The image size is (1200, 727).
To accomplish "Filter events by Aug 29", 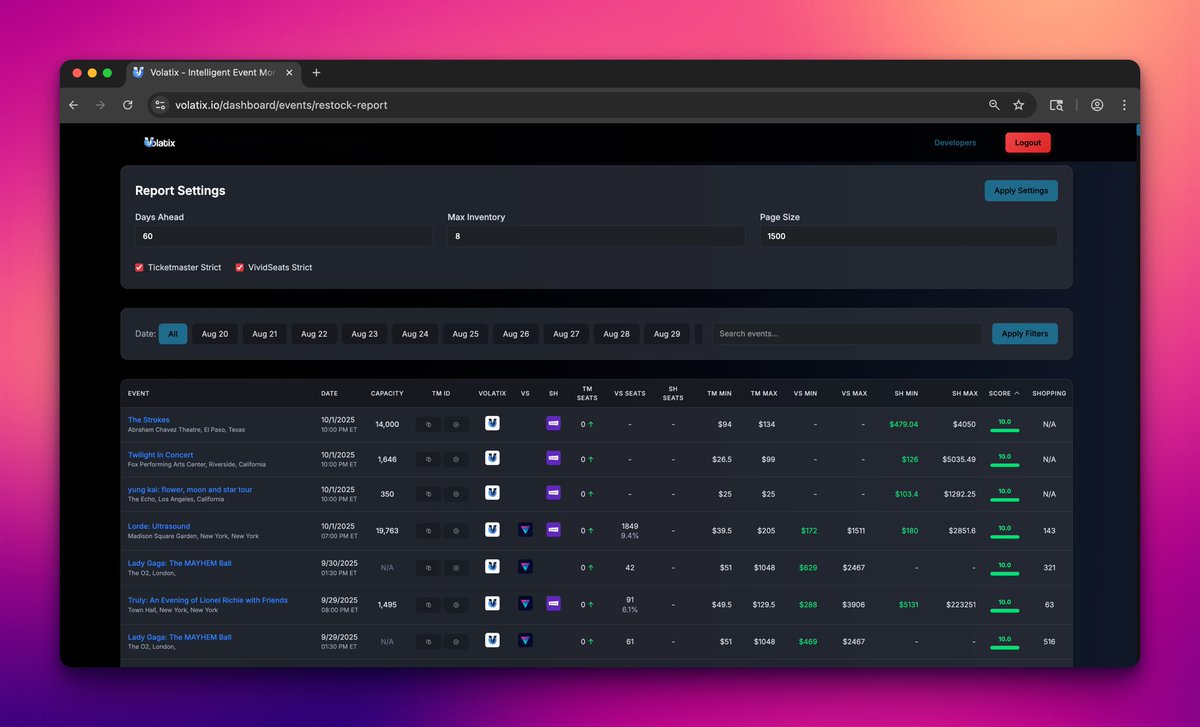I will (667, 334).
